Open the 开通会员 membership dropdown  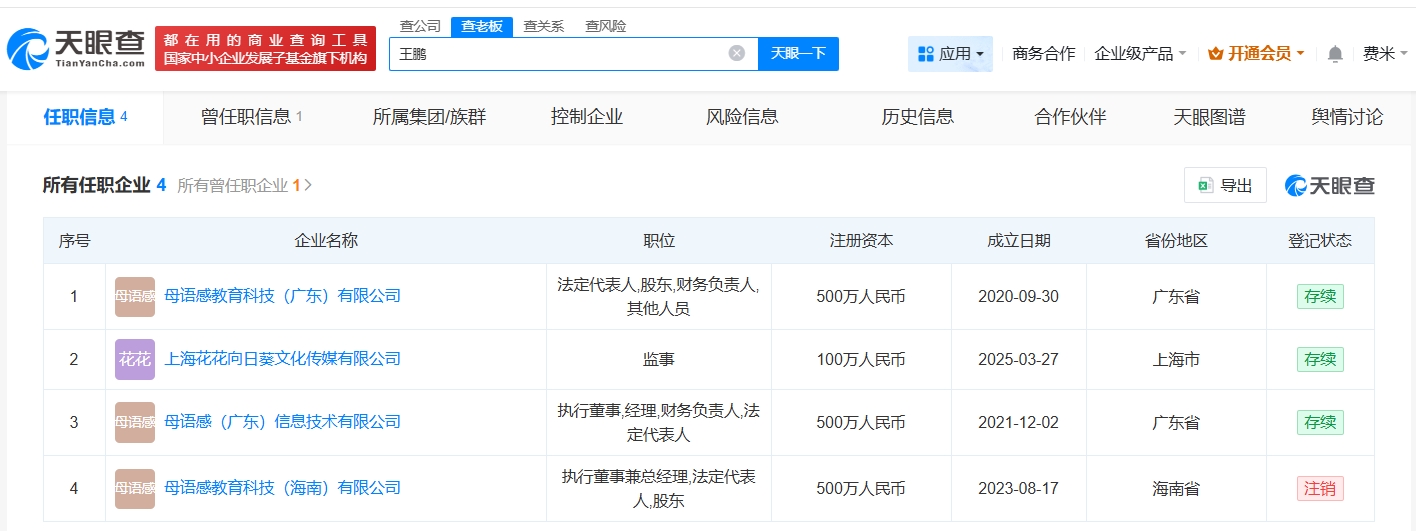click(1256, 54)
